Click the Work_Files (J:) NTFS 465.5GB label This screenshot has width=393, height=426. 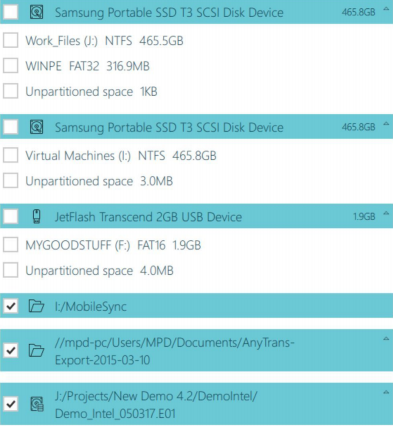click(104, 41)
